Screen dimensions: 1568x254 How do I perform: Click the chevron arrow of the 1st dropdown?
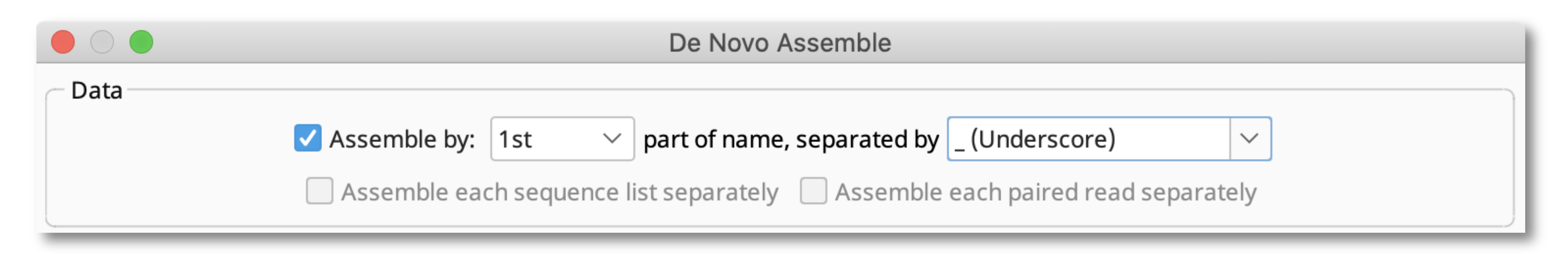(x=612, y=139)
